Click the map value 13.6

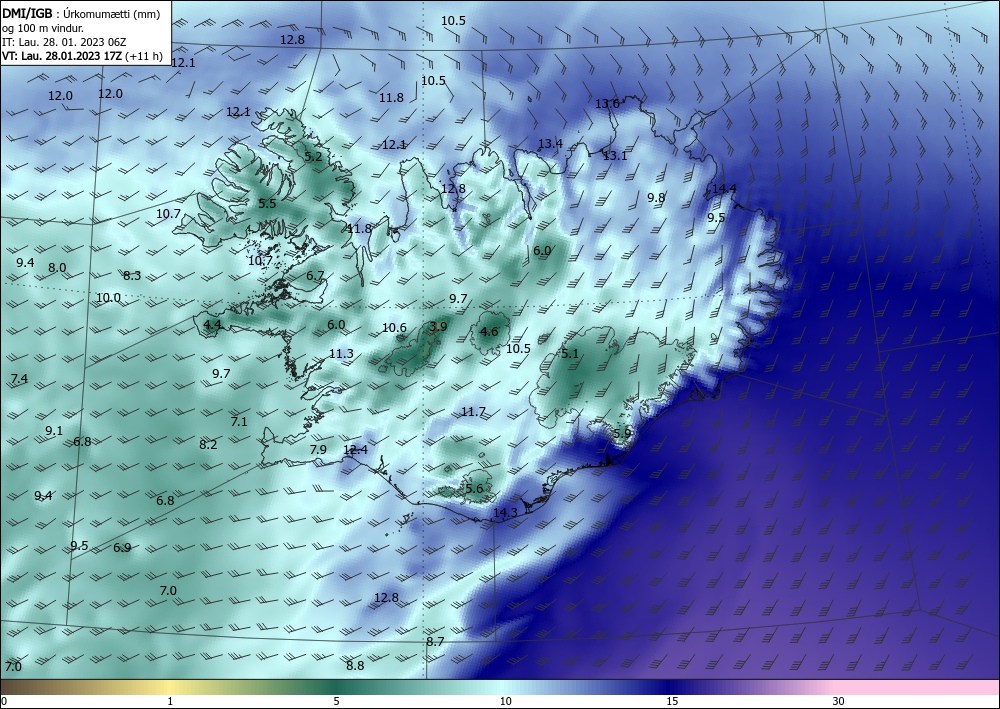(607, 103)
